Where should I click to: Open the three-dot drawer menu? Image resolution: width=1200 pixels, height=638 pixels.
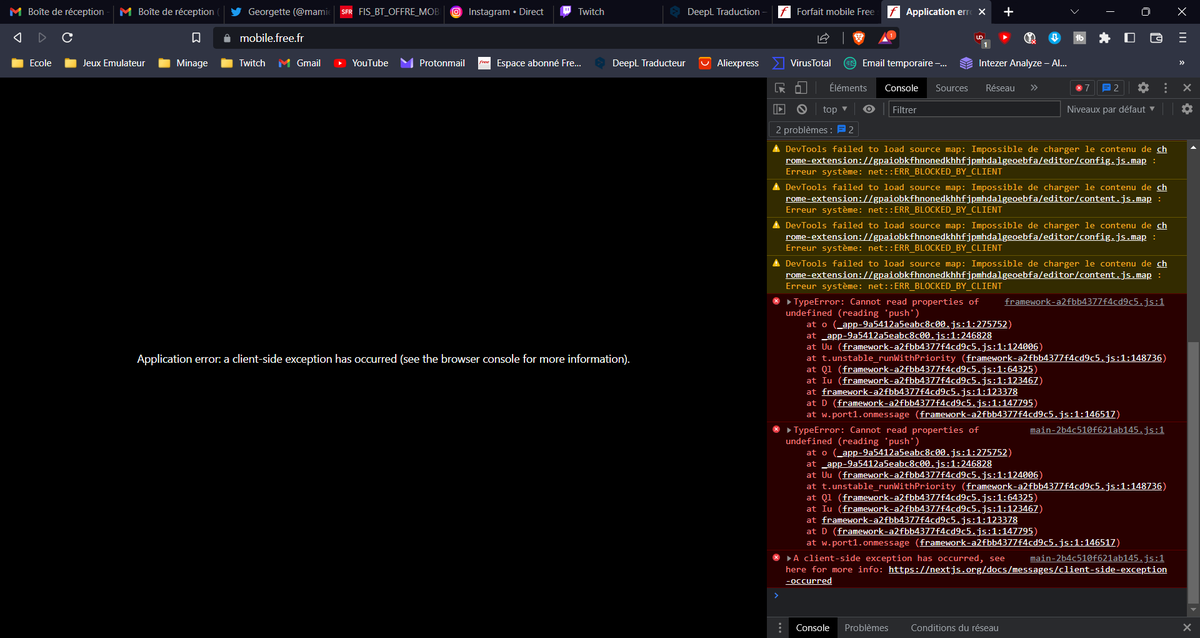tap(780, 628)
